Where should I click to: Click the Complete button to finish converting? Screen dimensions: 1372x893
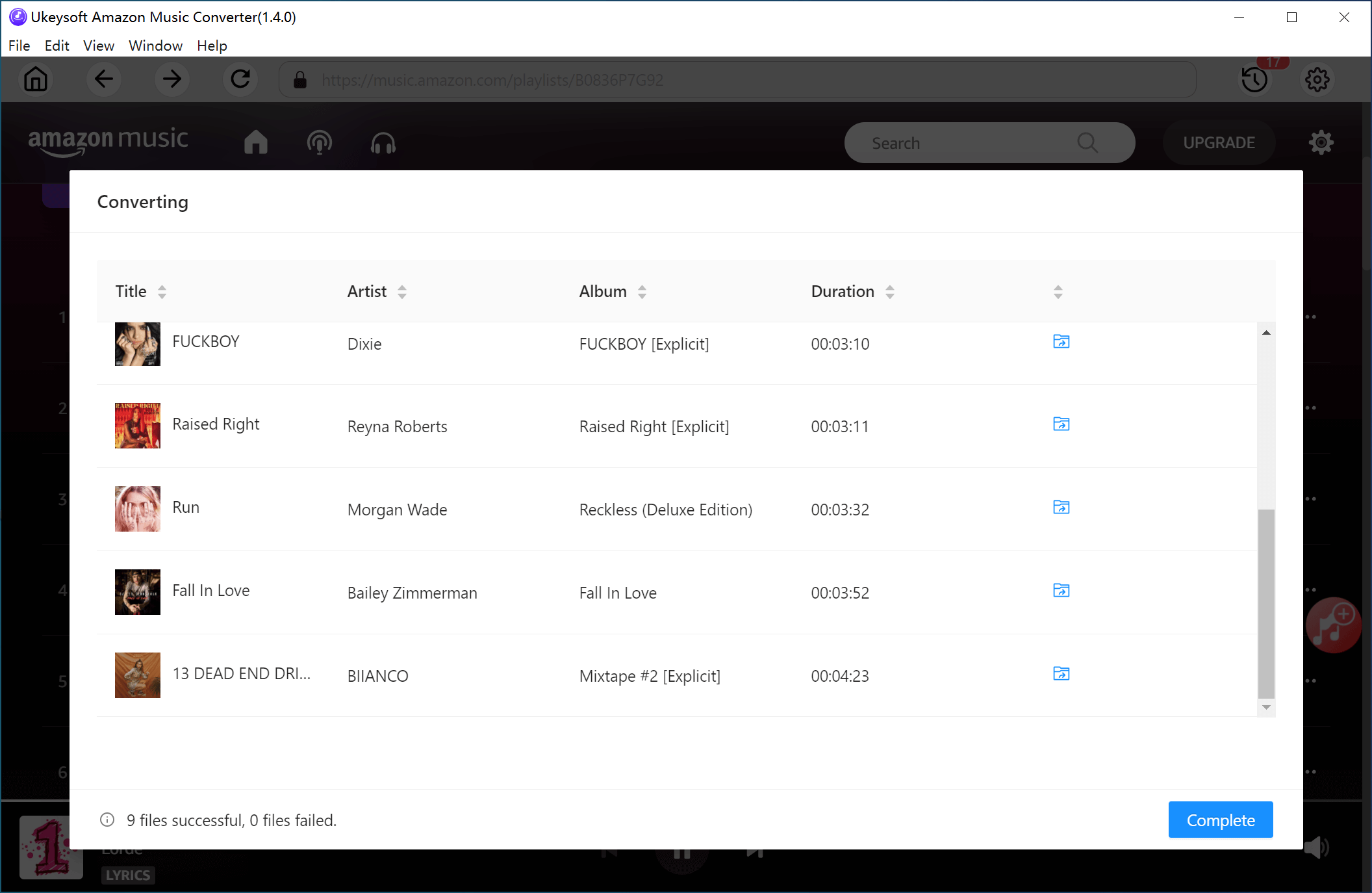tap(1221, 819)
